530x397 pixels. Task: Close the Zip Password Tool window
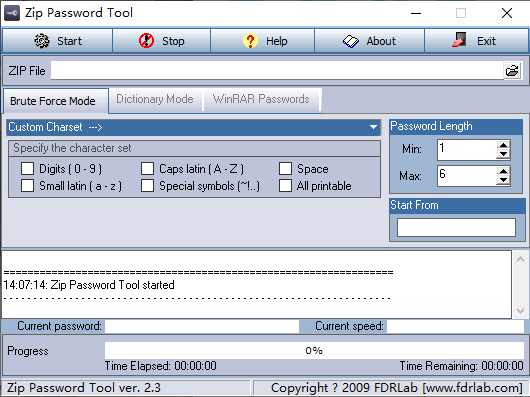507,14
